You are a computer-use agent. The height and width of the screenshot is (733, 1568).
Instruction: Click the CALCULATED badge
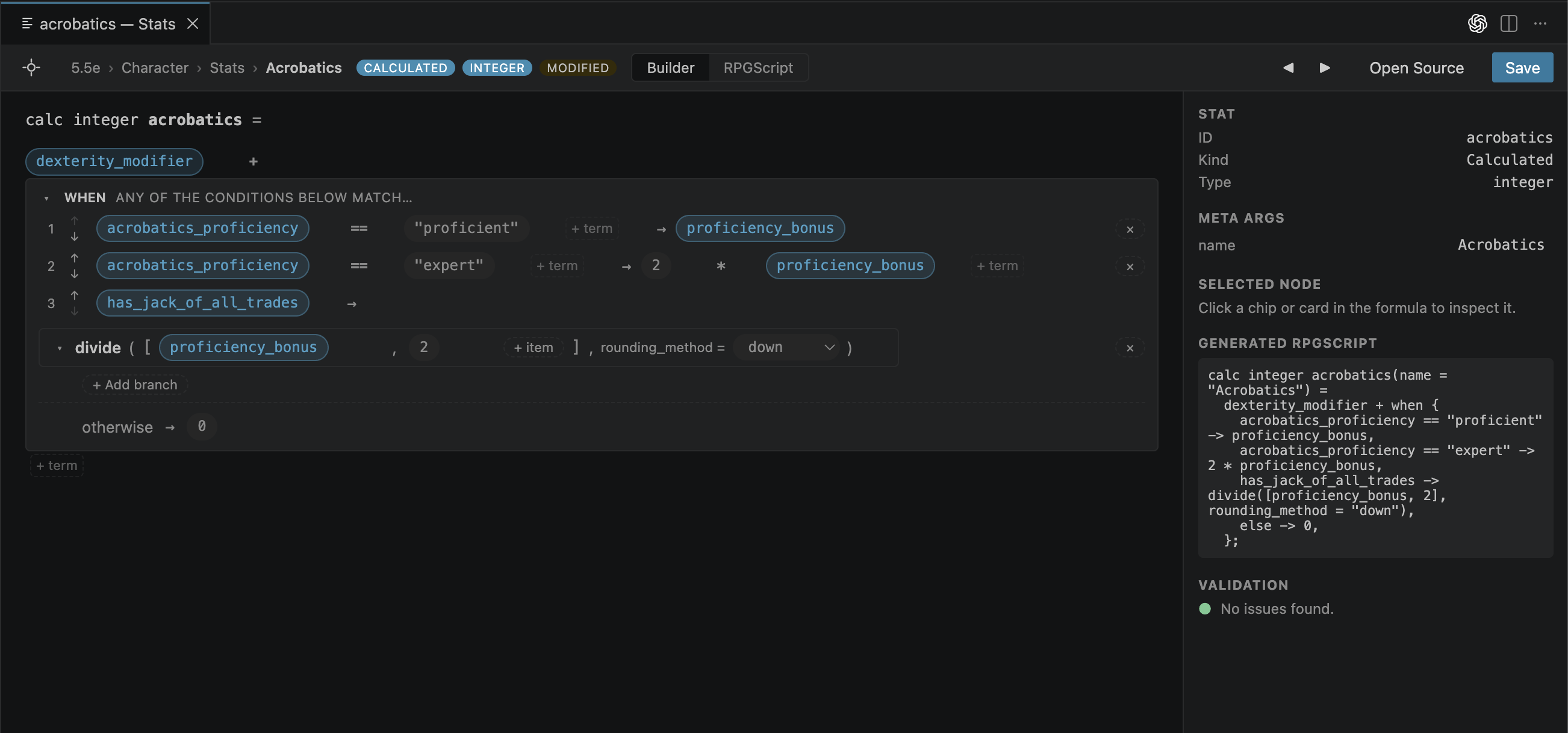click(x=405, y=67)
